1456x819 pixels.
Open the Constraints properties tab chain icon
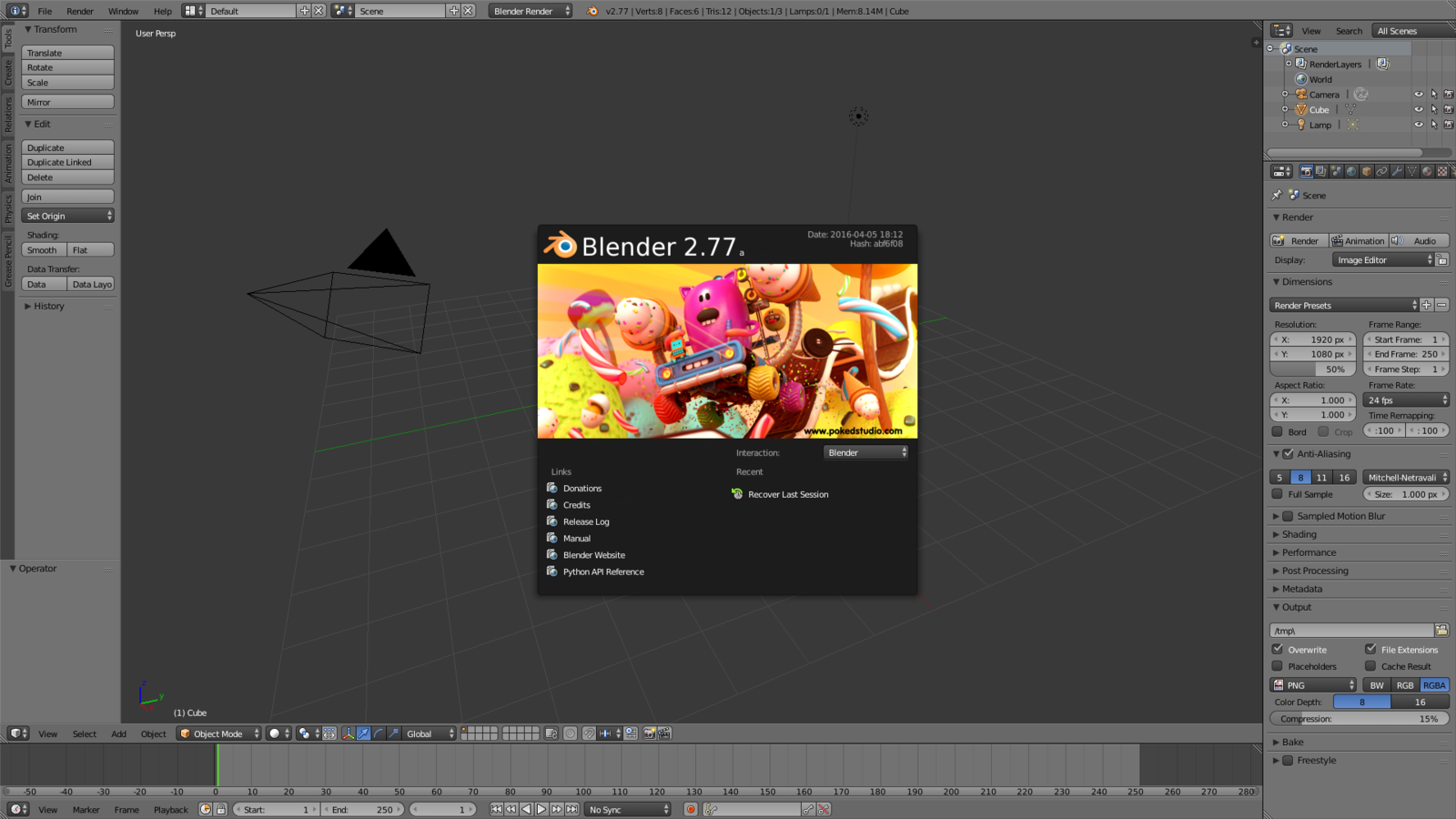point(1381,171)
